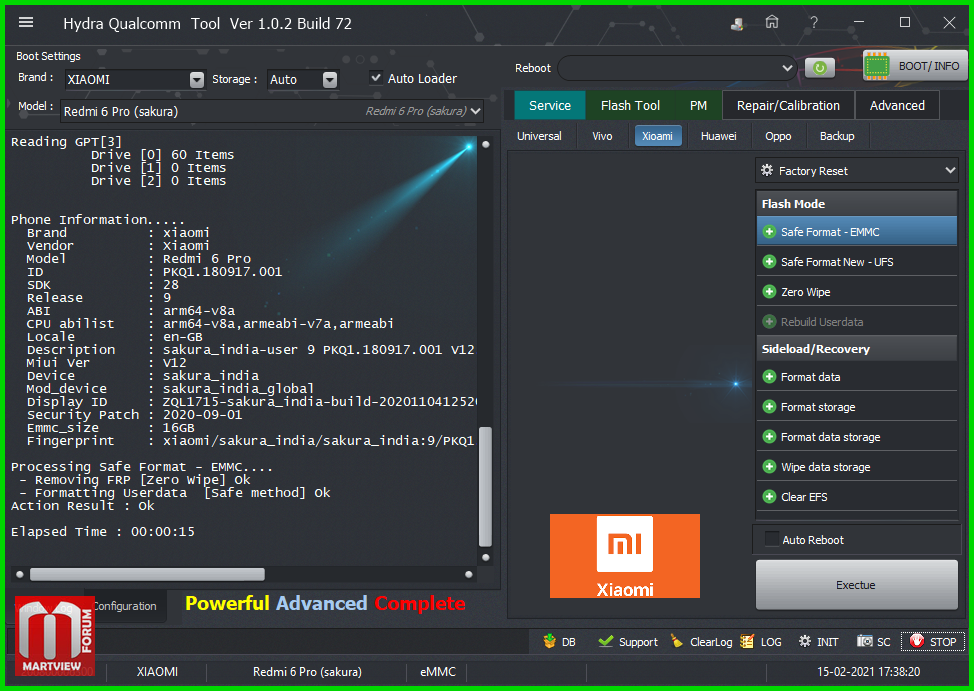Click the log horizontal scrollbar thumb
The height and width of the screenshot is (691, 974).
click(x=147, y=574)
